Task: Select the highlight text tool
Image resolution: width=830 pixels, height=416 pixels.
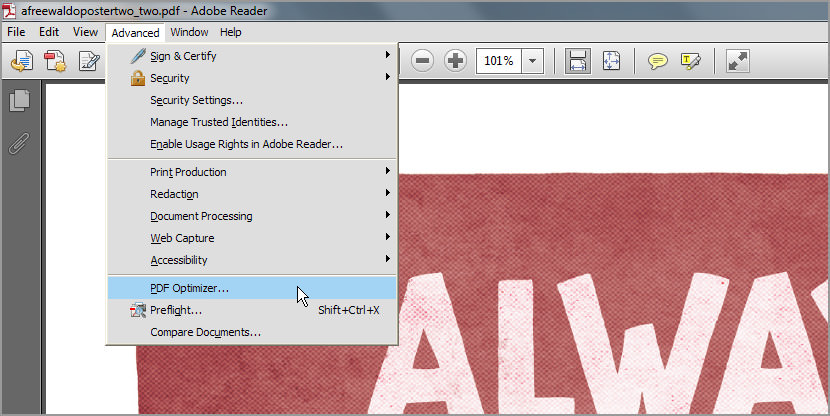Action: 691,61
